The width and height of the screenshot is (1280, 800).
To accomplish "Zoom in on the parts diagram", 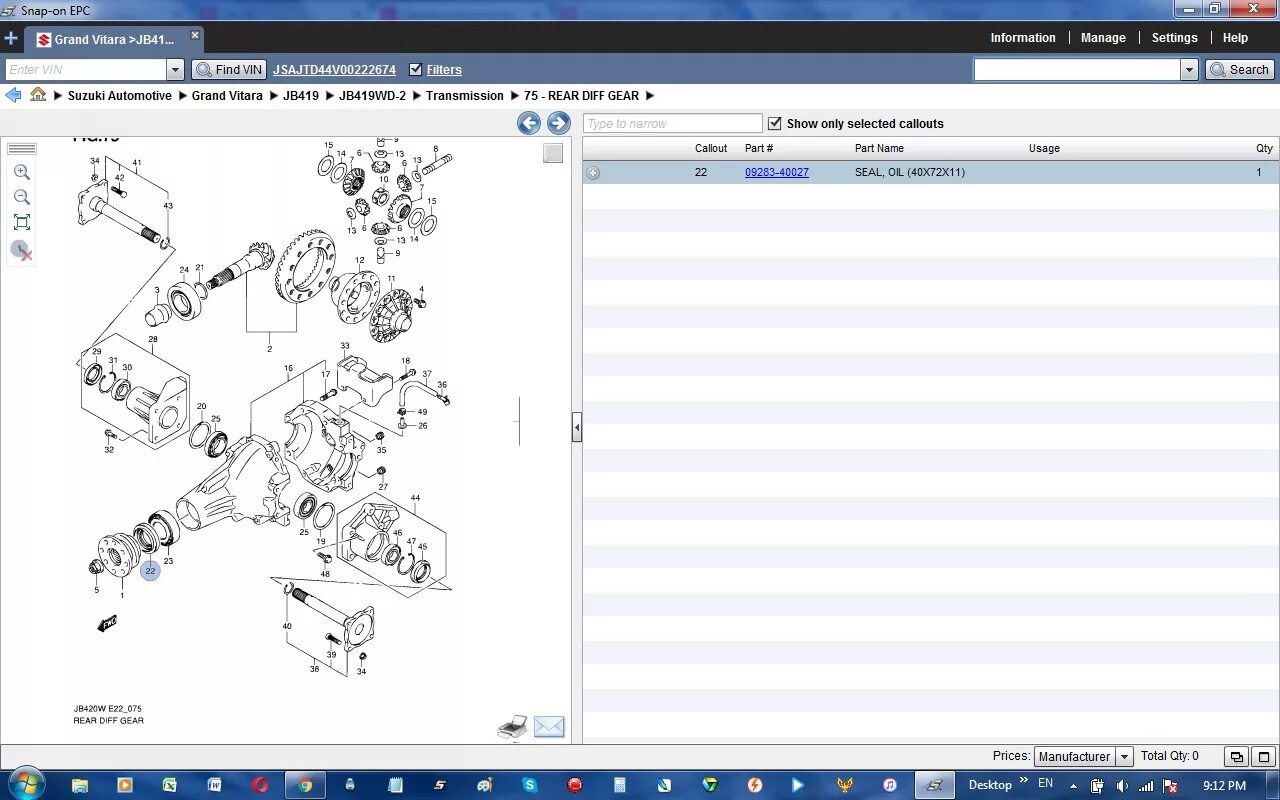I will pyautogui.click(x=22, y=172).
